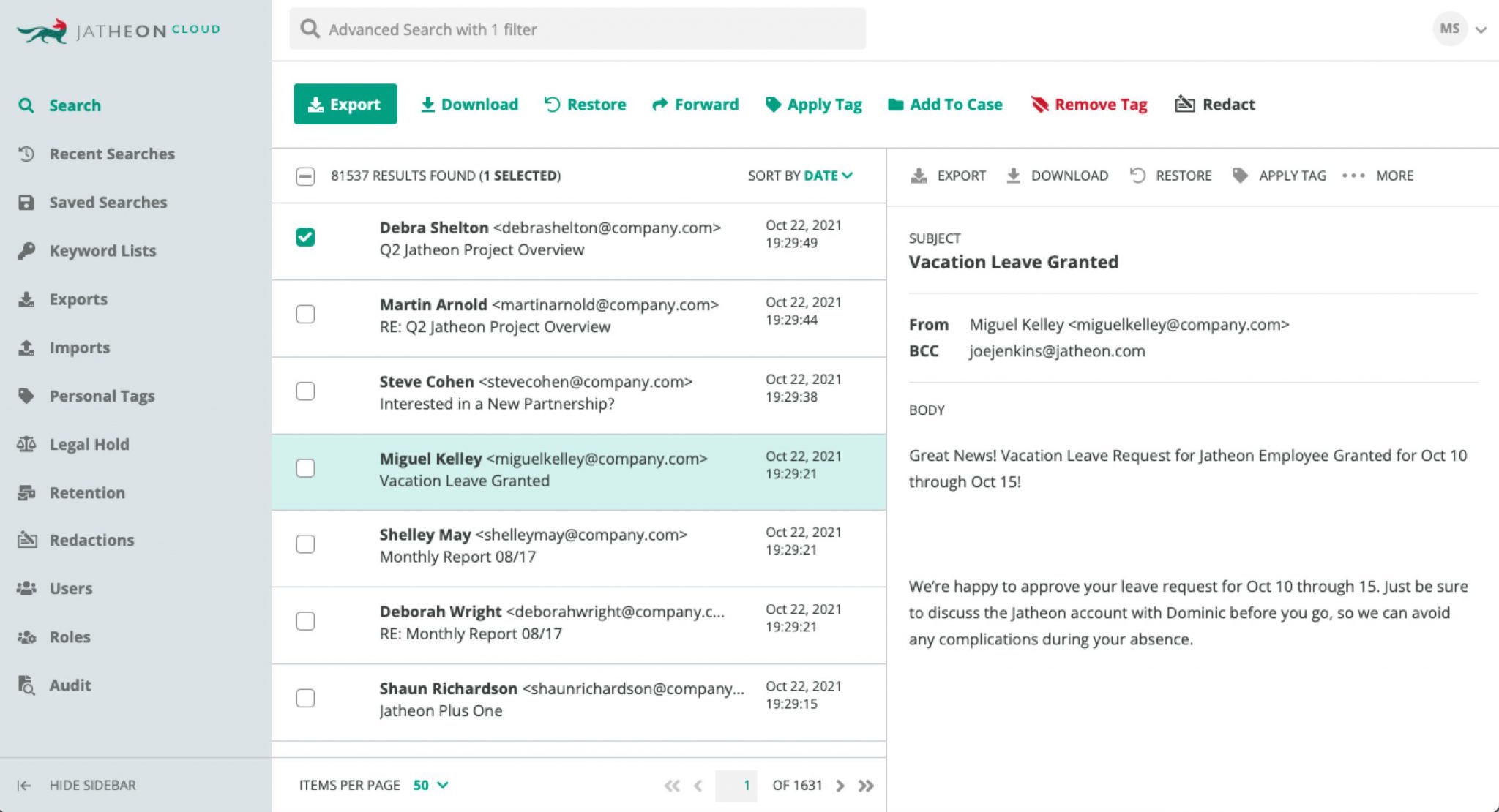Click the Redactions sidebar icon
The width and height of the screenshot is (1499, 812).
coord(27,540)
